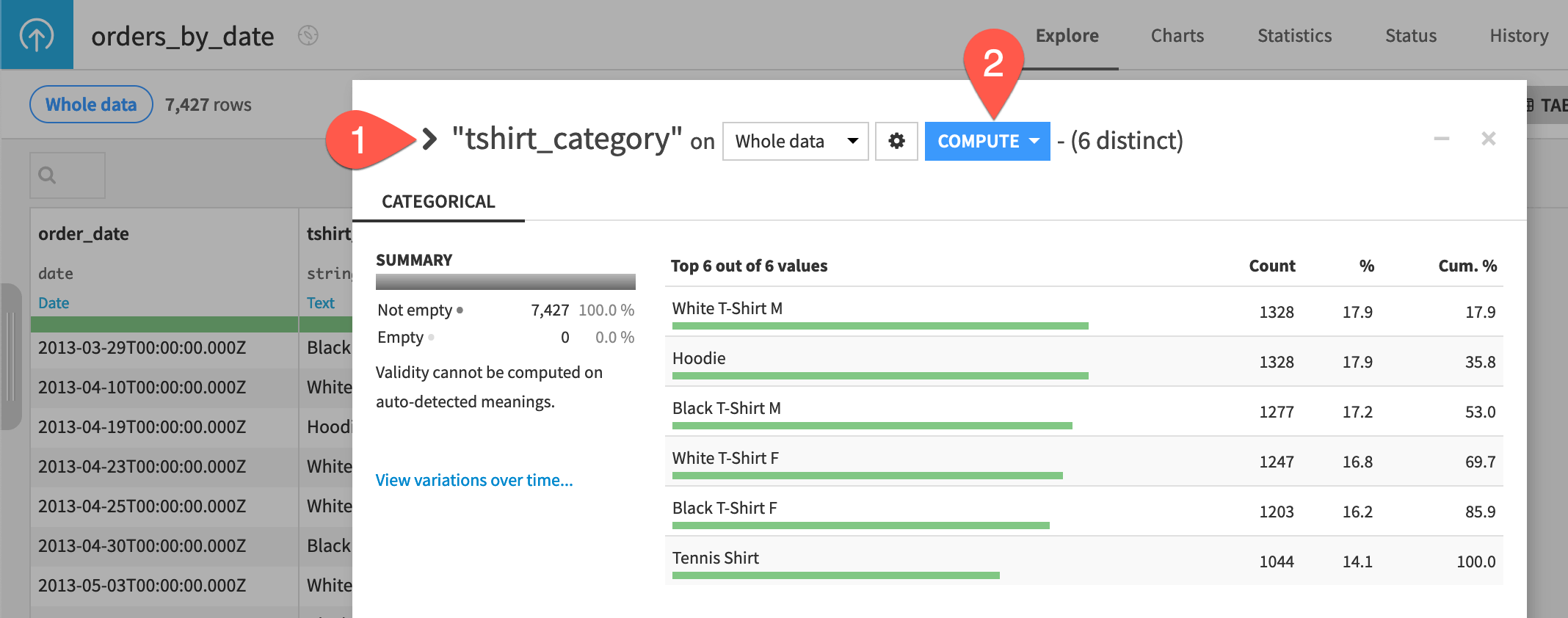
Task: Click the Count column header
Action: [x=1272, y=266]
